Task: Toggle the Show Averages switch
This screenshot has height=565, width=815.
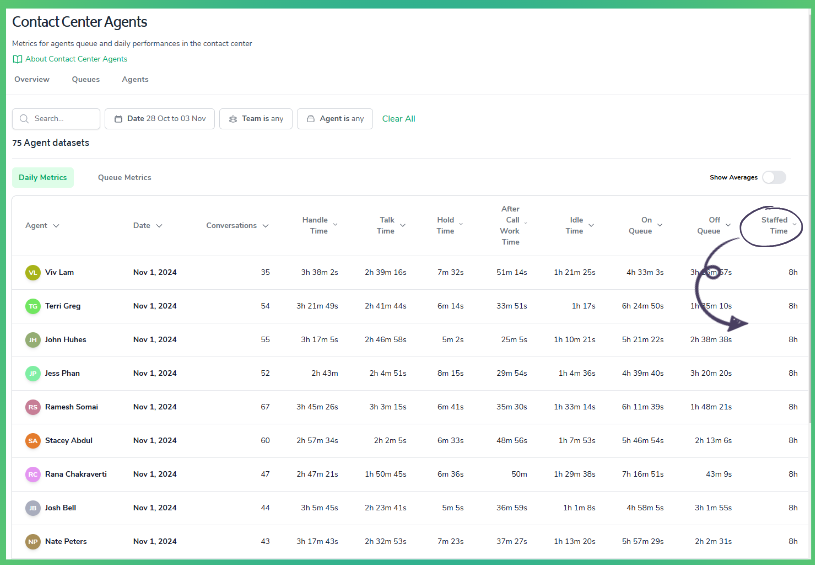Action: tap(773, 177)
